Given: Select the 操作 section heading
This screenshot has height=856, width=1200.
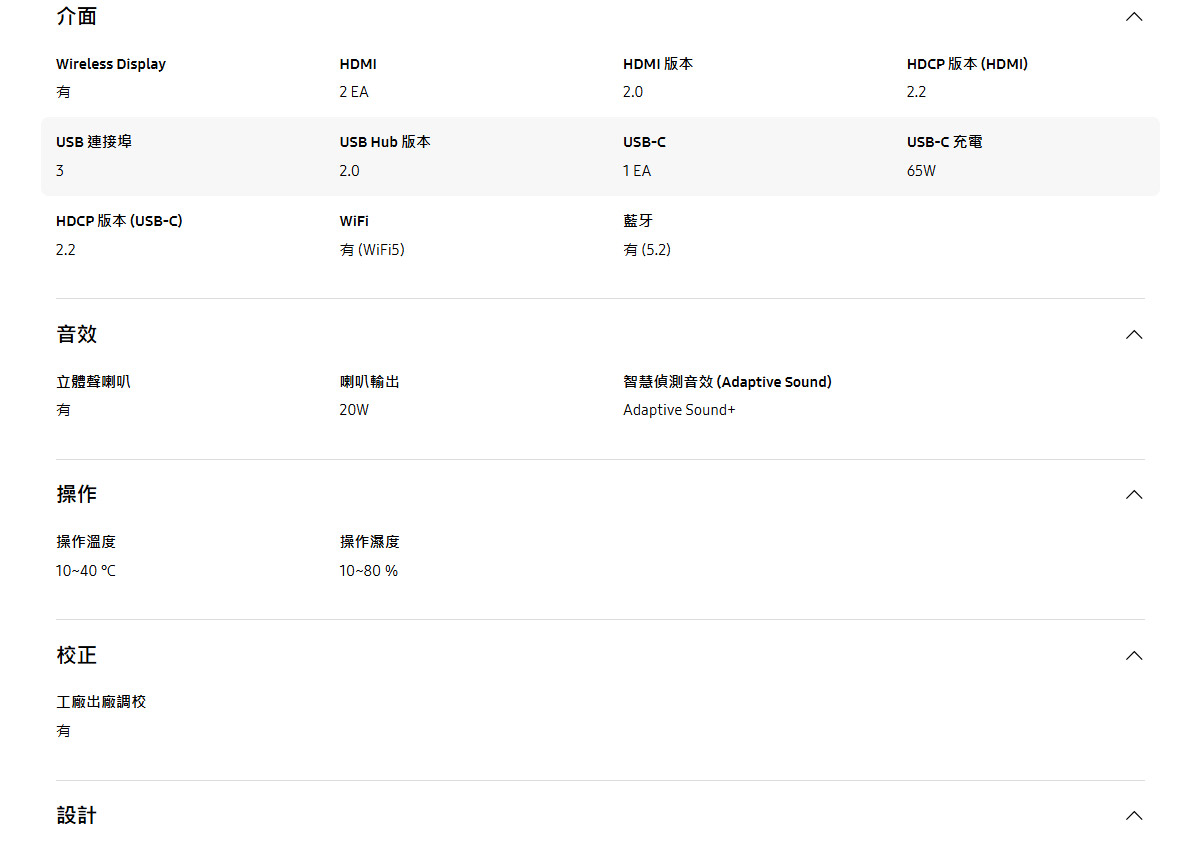Looking at the screenshot, I should (77, 495).
